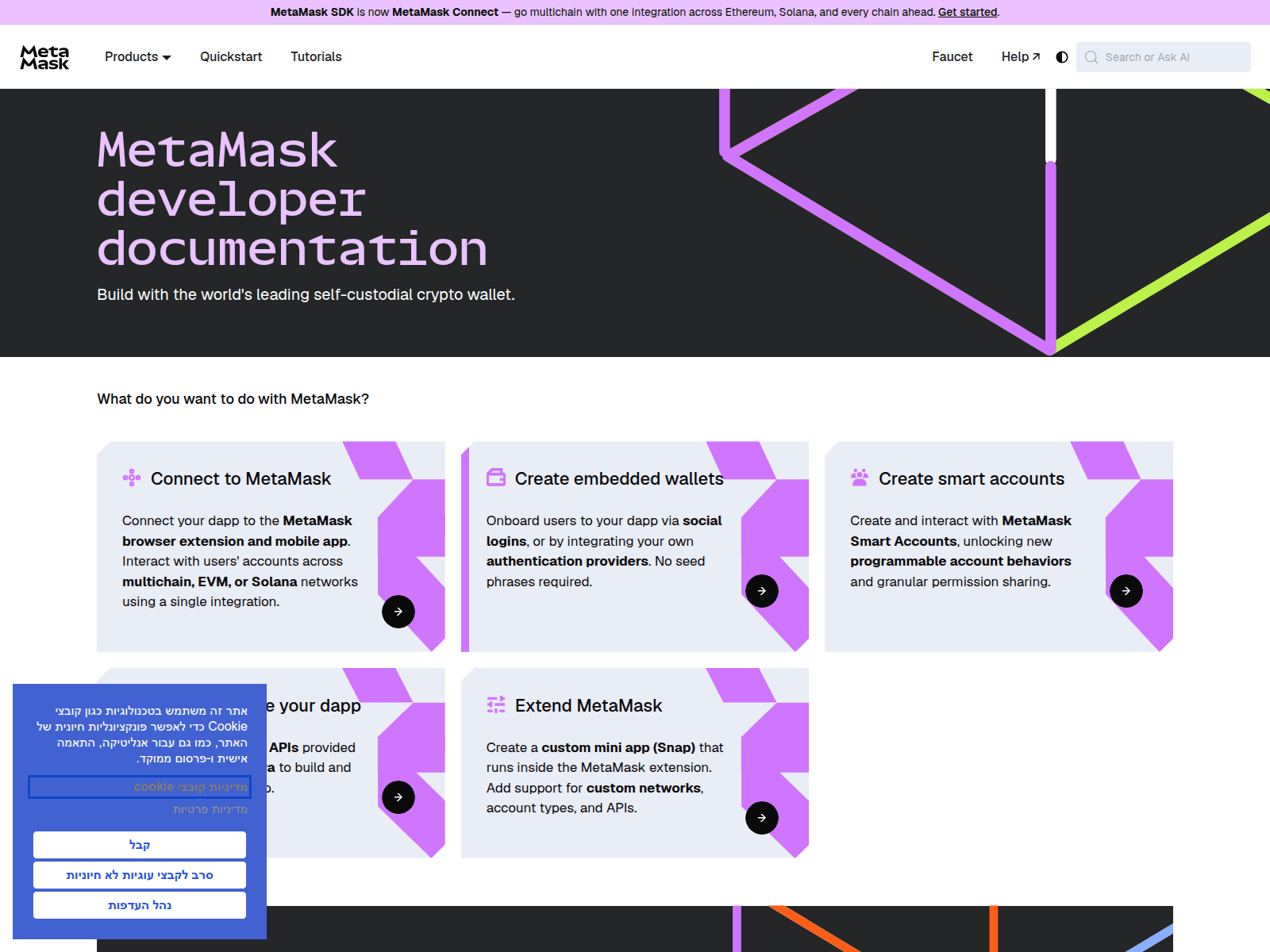Toggle dark/light mode with the contrast icon
This screenshot has height=952, width=1270.
click(1062, 57)
